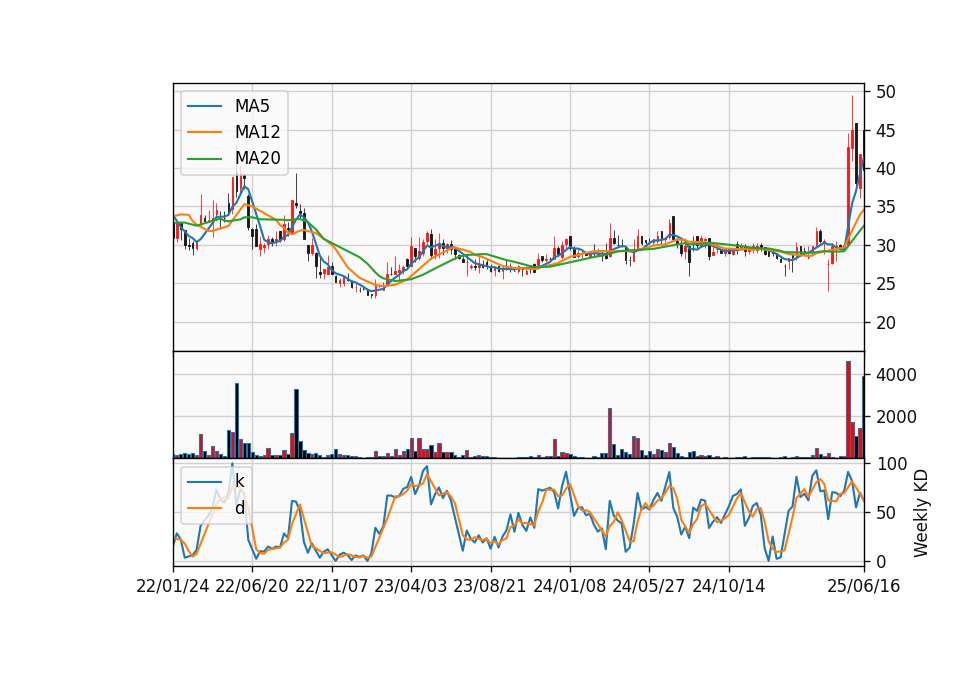Select the 25/06/16 date tick label
This screenshot has width=960, height=690.
(864, 586)
